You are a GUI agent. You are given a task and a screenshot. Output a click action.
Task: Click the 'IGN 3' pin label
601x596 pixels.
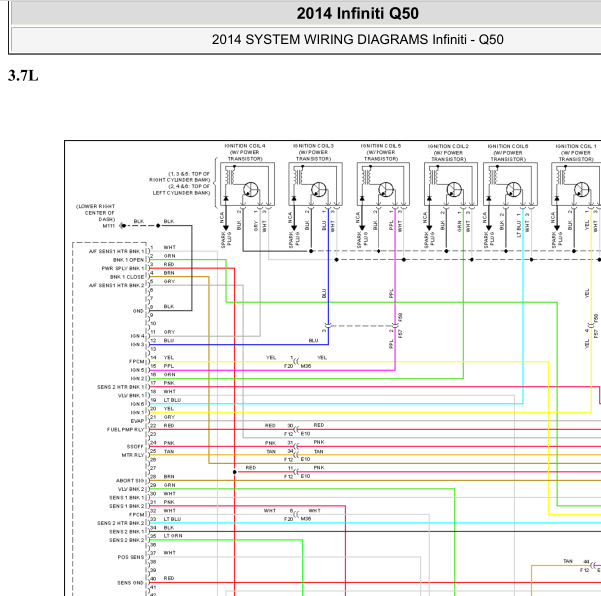[138, 345]
